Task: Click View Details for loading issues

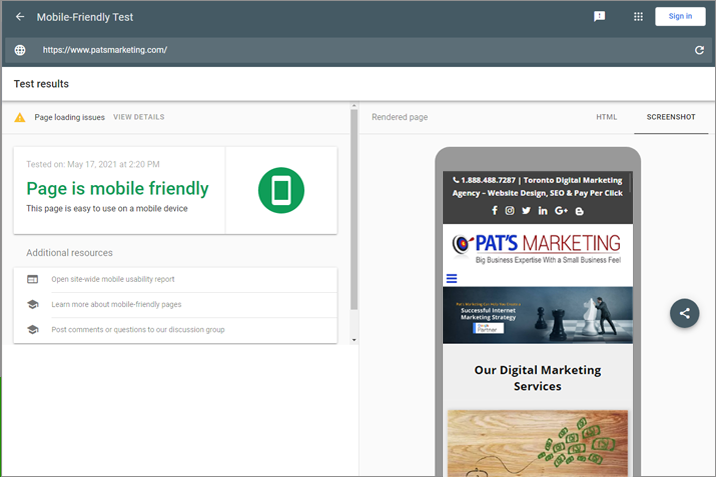Action: pos(139,117)
